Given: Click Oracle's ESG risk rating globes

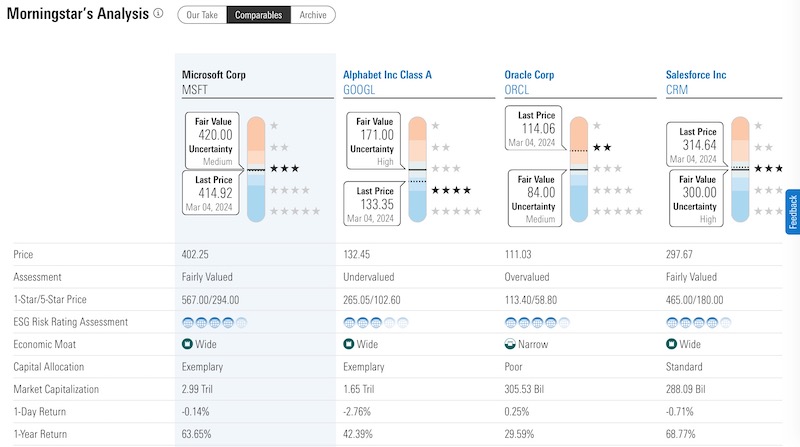Looking at the screenshot, I should 537,322.
